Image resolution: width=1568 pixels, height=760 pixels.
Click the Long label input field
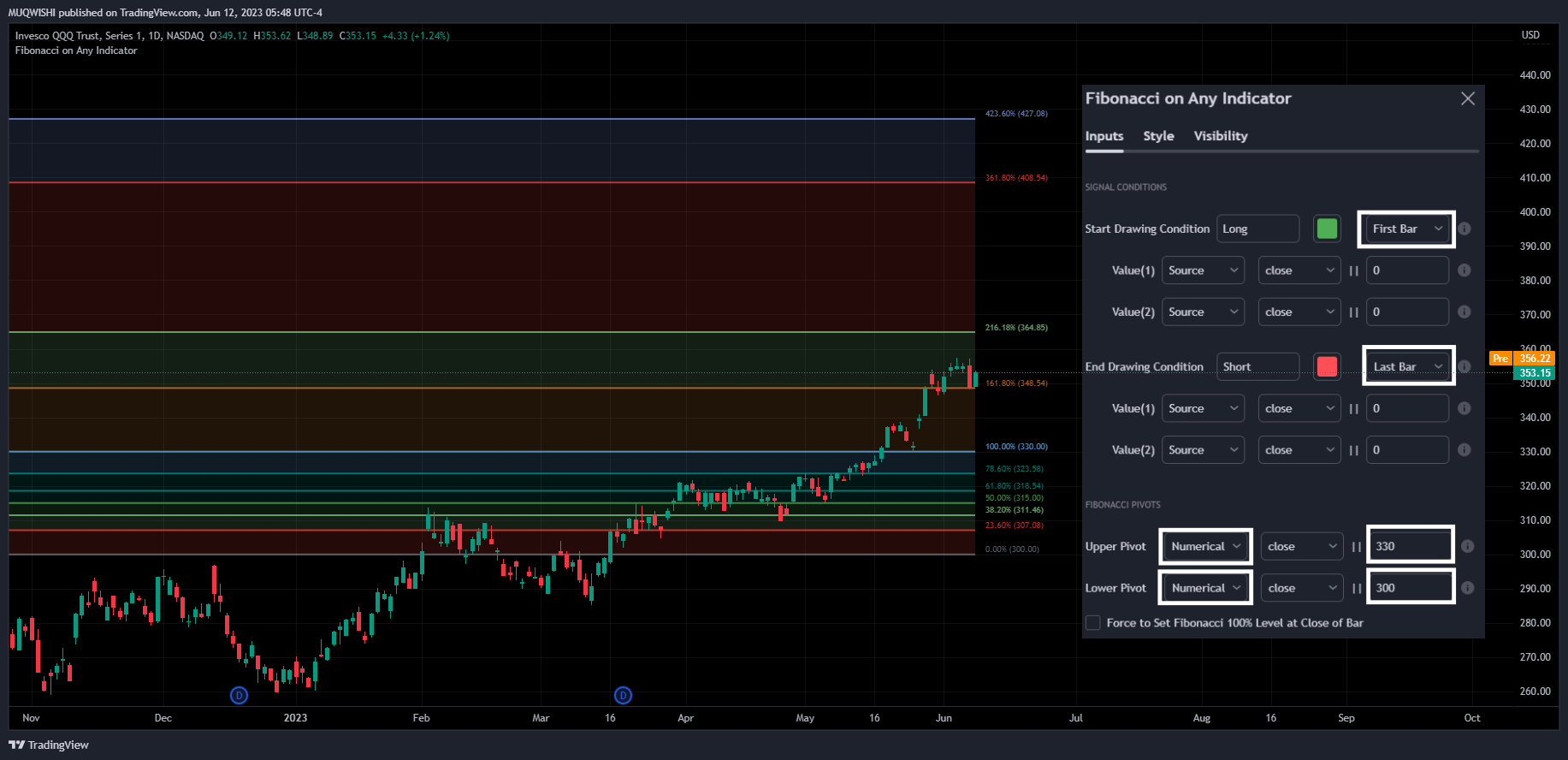(1258, 229)
